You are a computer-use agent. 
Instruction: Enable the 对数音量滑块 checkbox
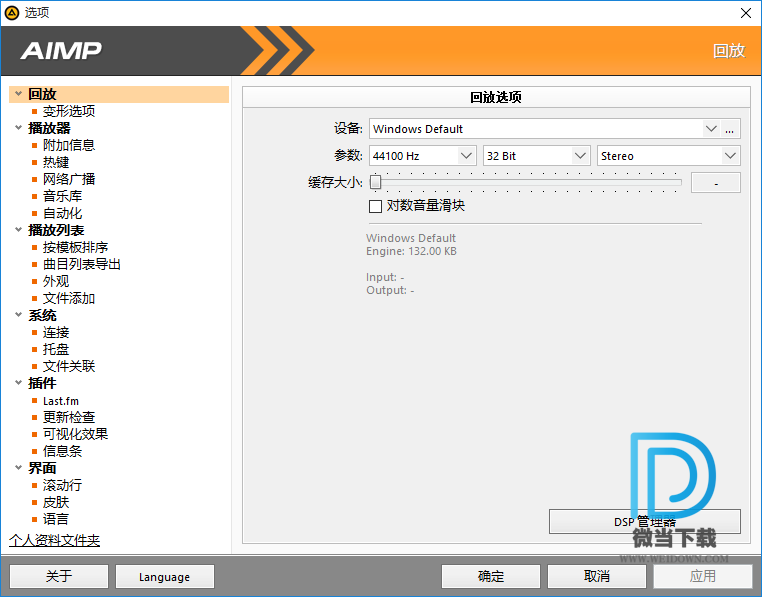(375, 206)
